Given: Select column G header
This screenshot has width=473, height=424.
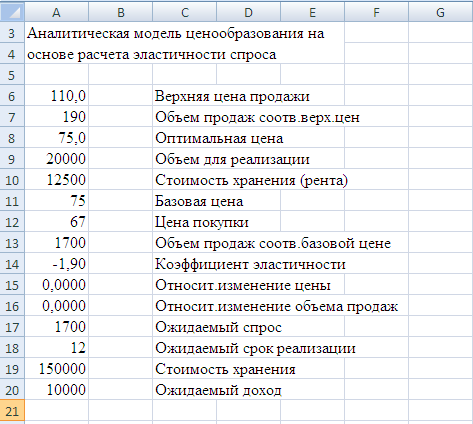Looking at the screenshot, I should tap(440, 12).
